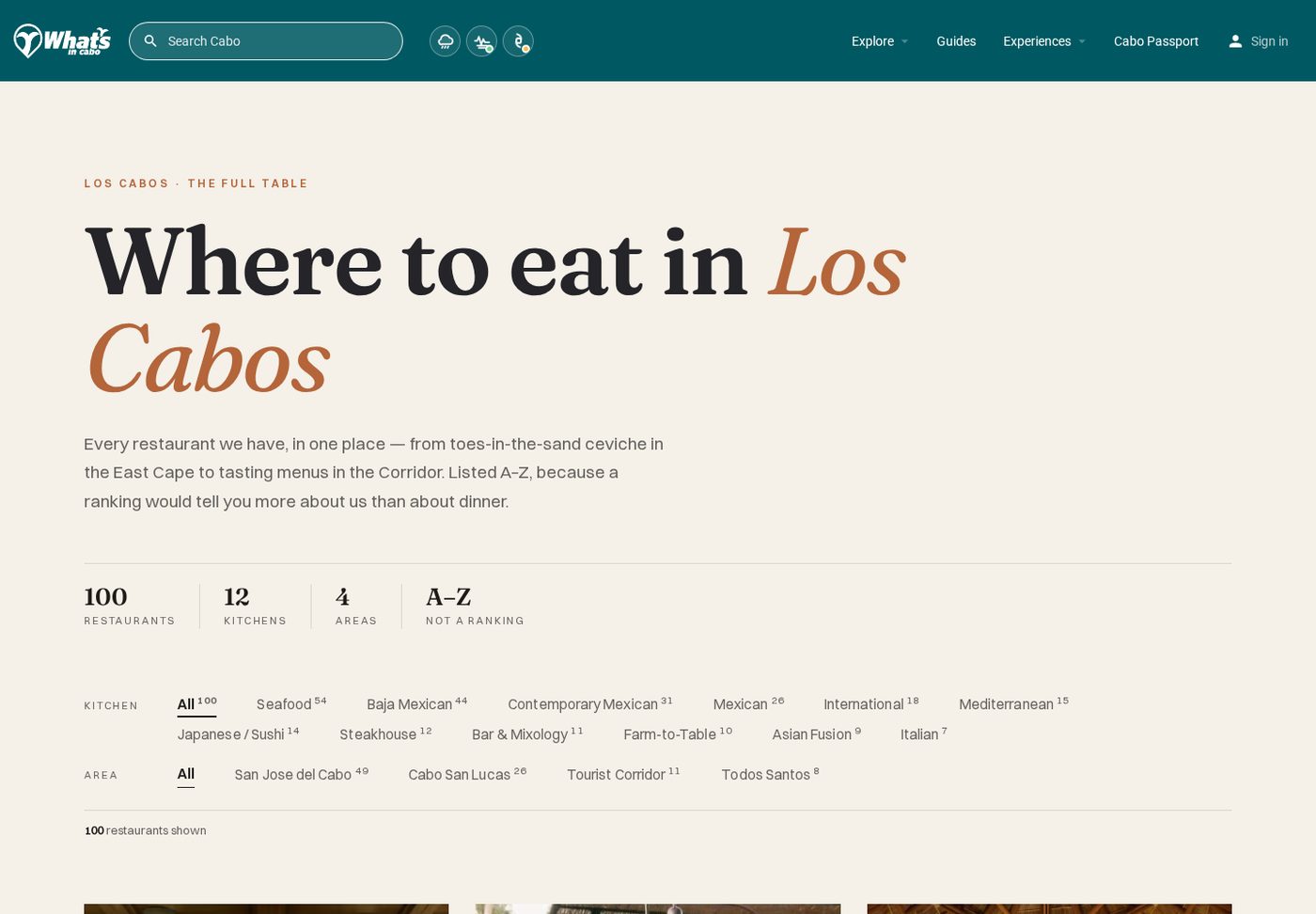Viewport: 1316px width, 914px height.
Task: Filter kitchens by Seafood
Action: point(291,704)
